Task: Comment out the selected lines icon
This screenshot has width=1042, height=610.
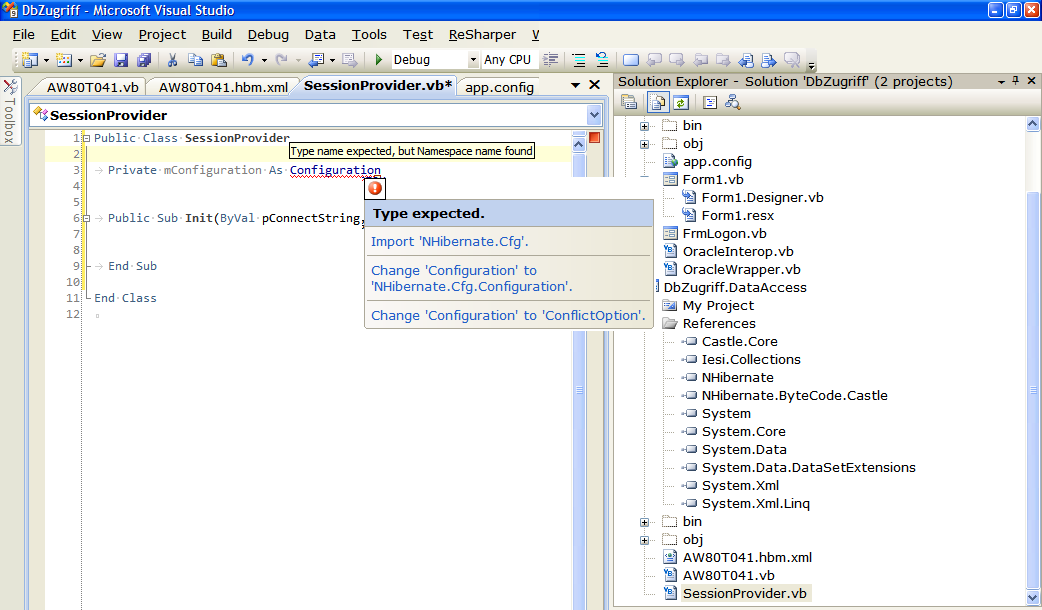Action: coord(579,60)
